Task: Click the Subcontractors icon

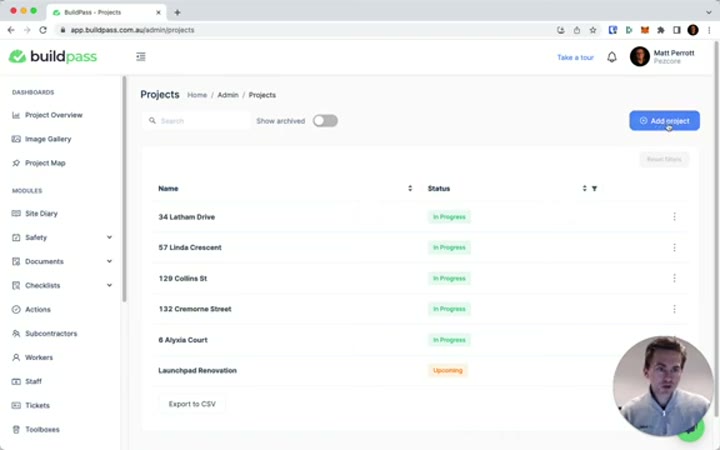Action: (x=16, y=333)
